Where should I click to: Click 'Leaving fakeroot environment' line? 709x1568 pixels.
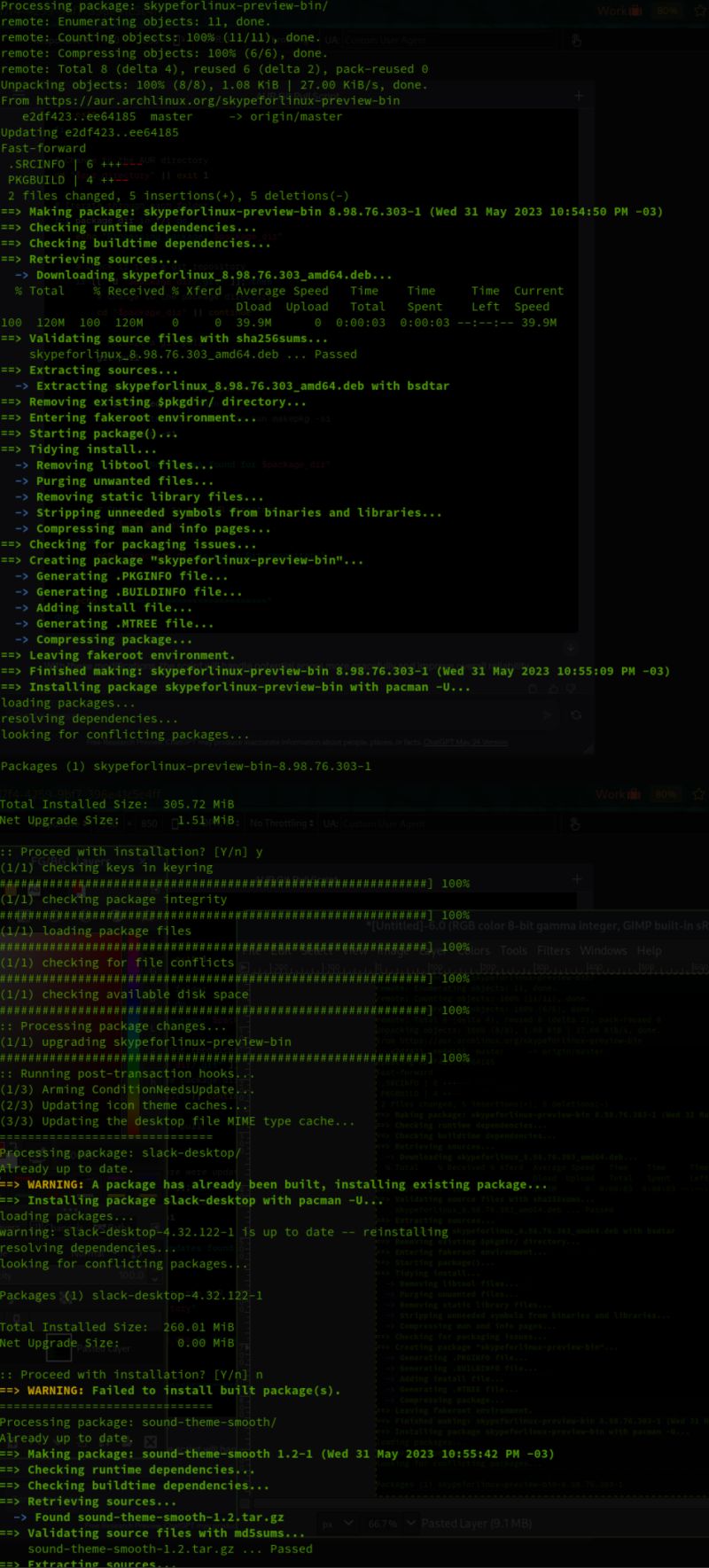click(x=118, y=656)
